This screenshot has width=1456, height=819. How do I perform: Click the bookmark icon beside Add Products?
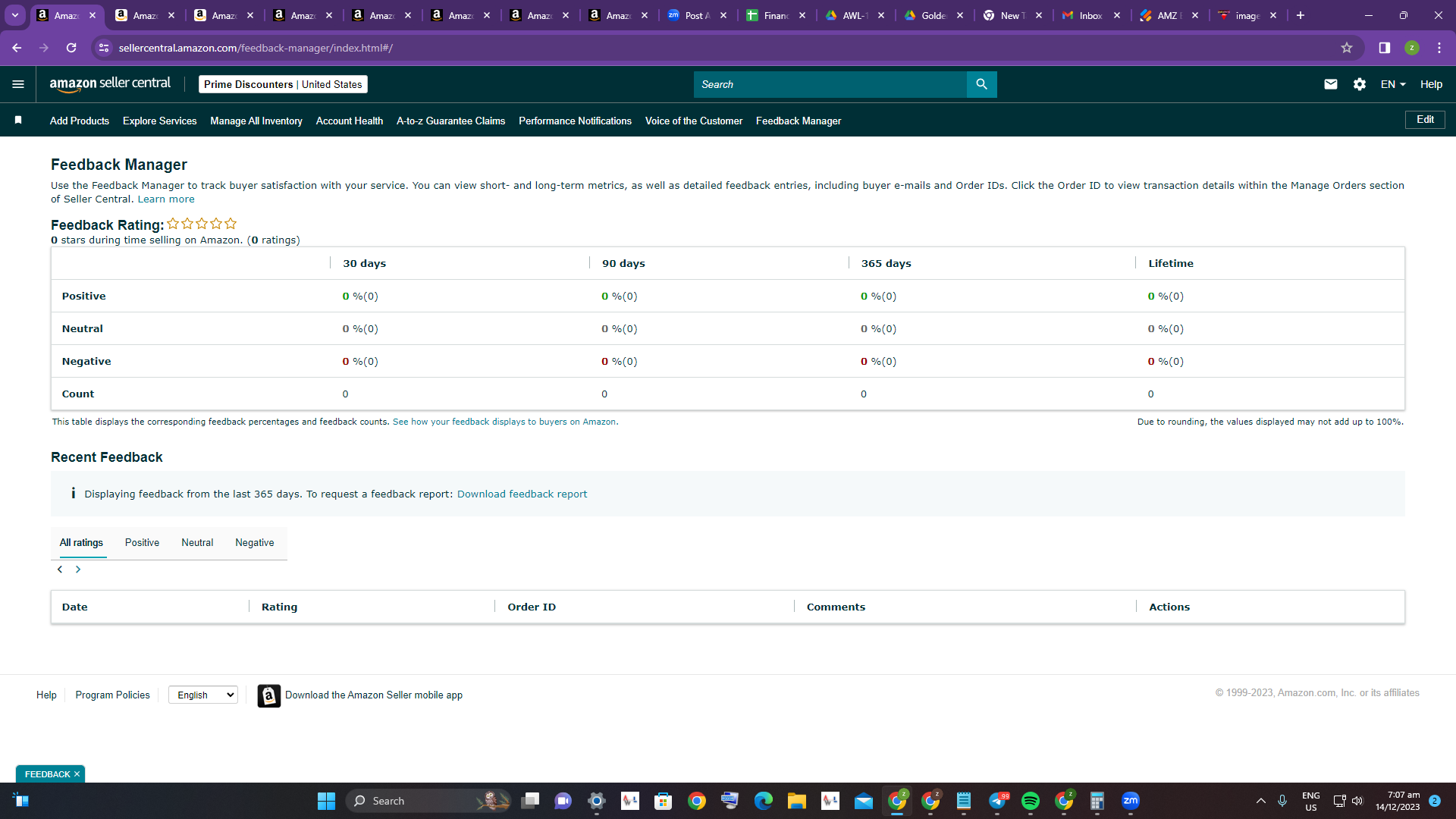(x=18, y=120)
